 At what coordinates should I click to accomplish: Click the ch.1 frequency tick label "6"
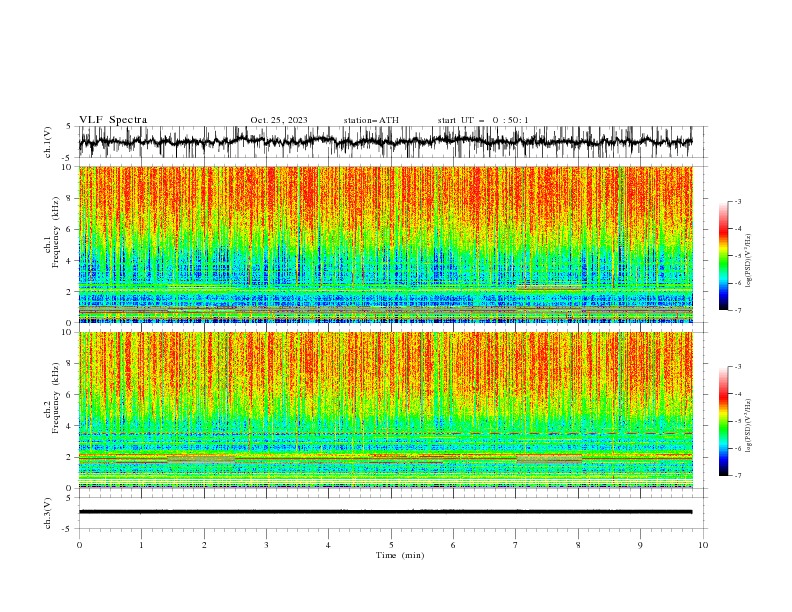tap(70, 229)
